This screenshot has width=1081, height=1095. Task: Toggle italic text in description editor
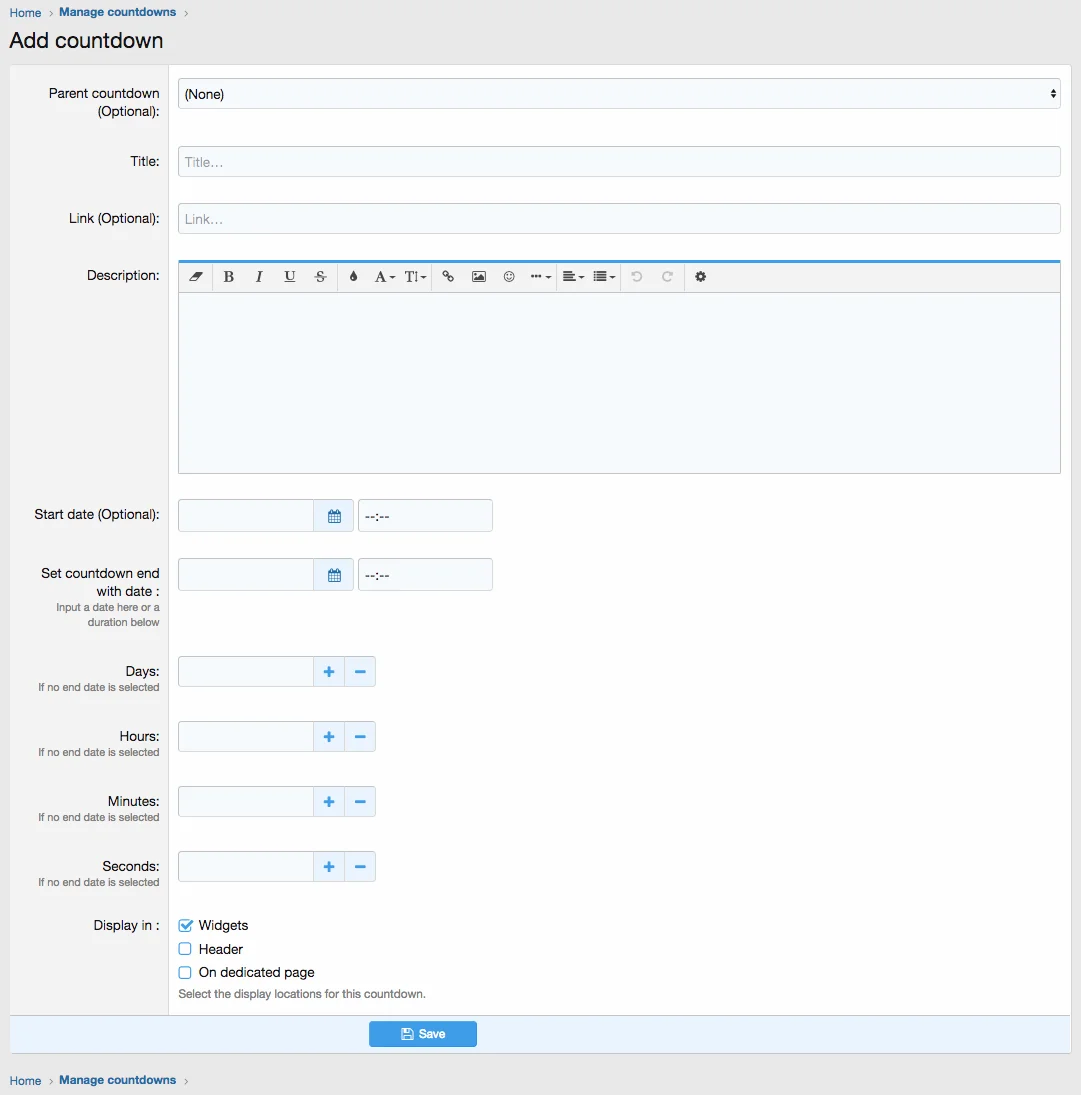[x=259, y=277]
